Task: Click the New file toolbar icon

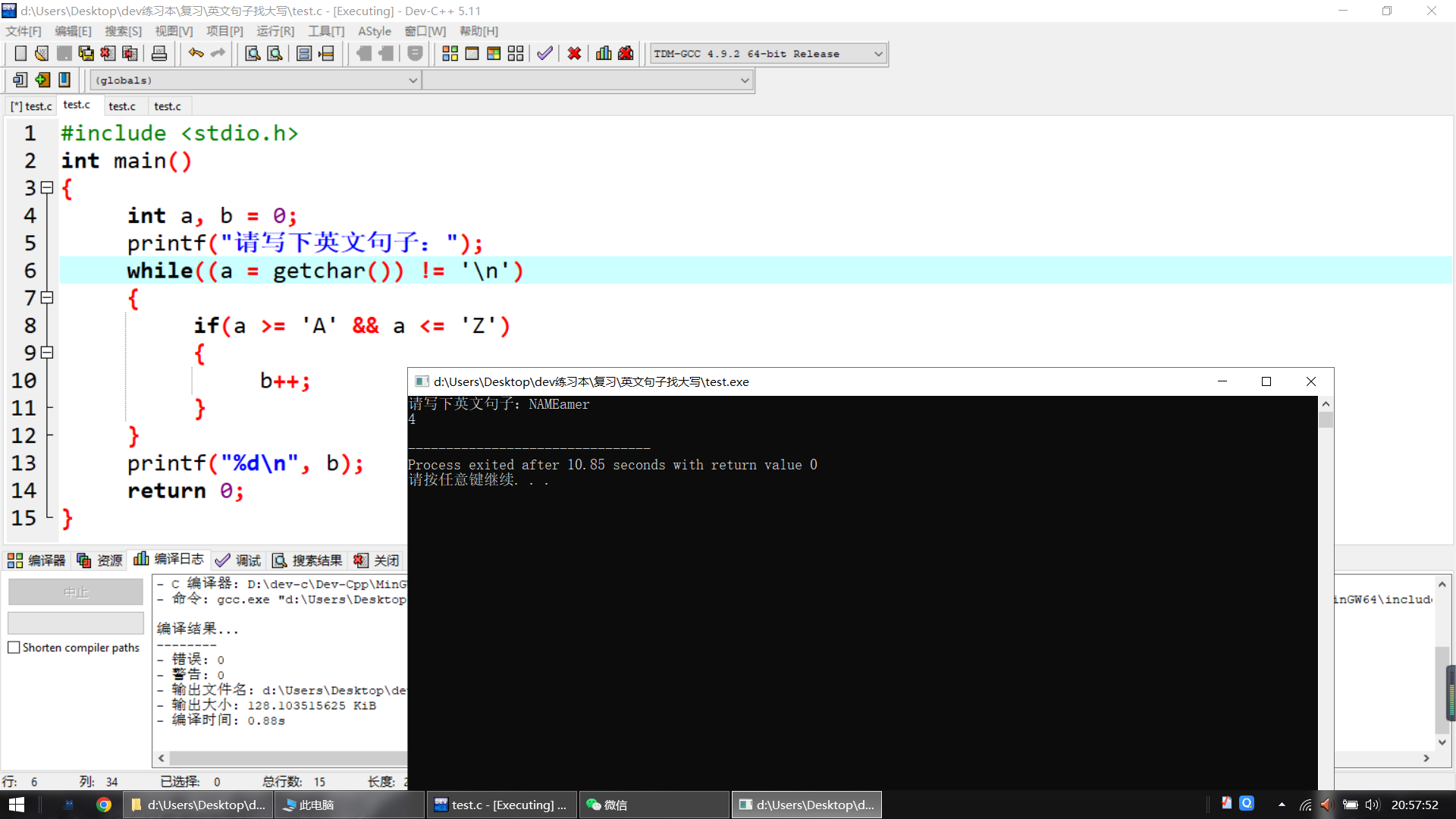Action: 20,53
